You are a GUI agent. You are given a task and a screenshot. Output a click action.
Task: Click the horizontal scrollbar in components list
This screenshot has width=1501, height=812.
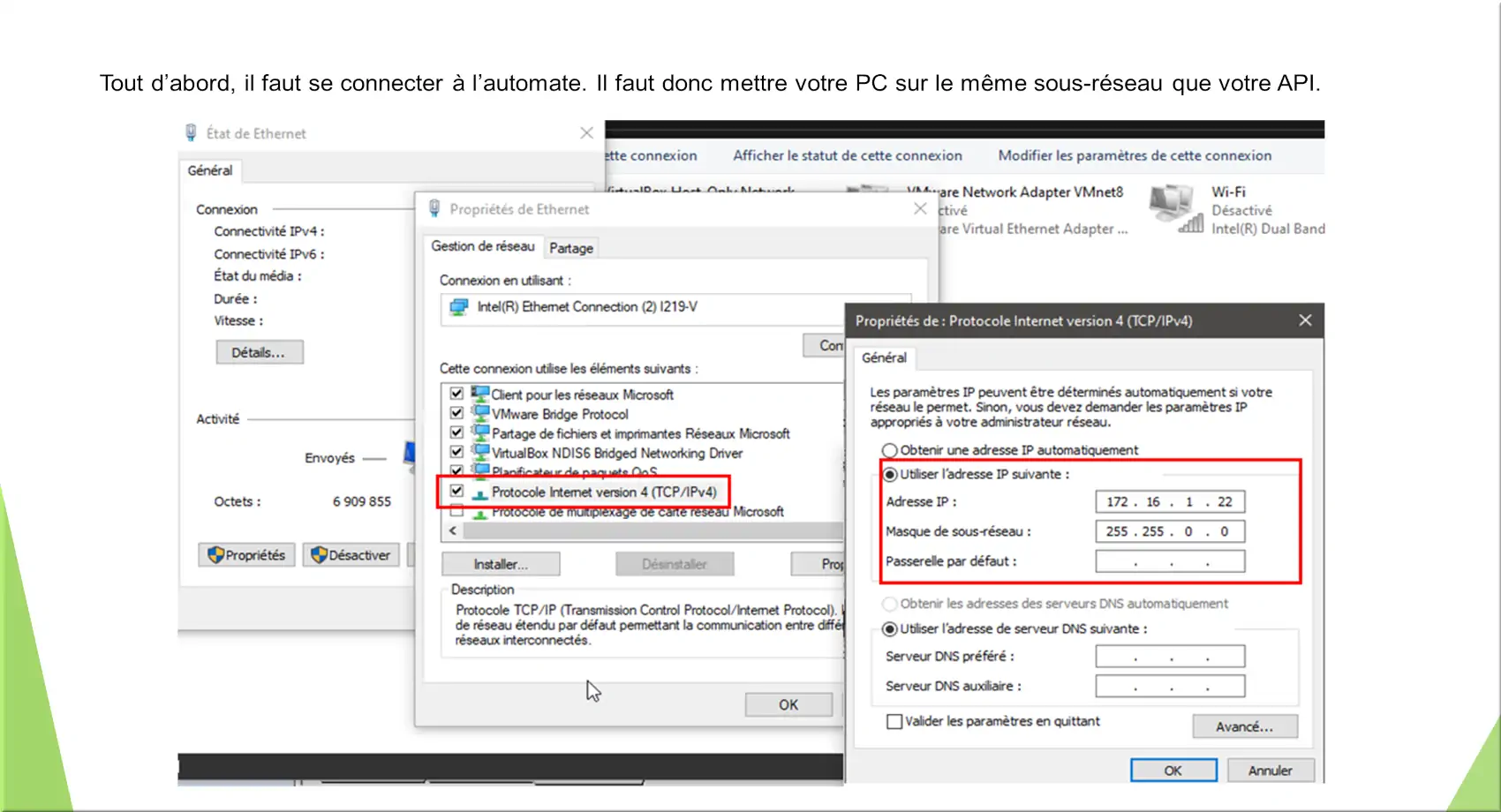[653, 531]
